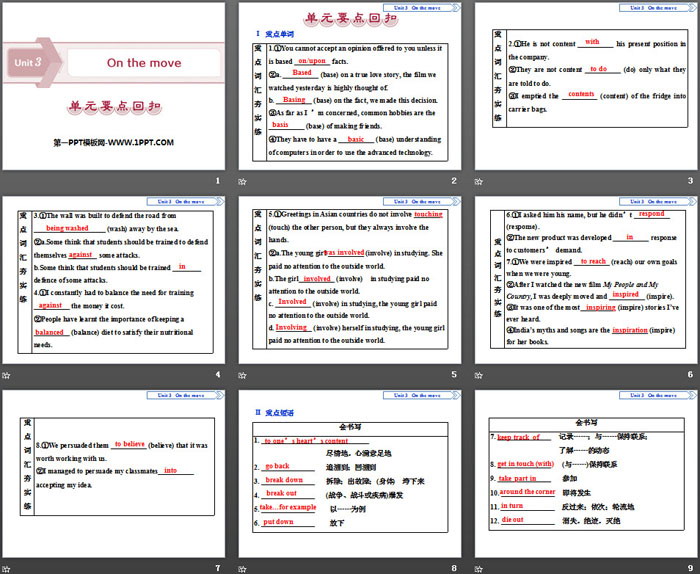The image size is (700, 574).
Task: Click animation star icon under slide 5
Action: pyautogui.click(x=242, y=375)
